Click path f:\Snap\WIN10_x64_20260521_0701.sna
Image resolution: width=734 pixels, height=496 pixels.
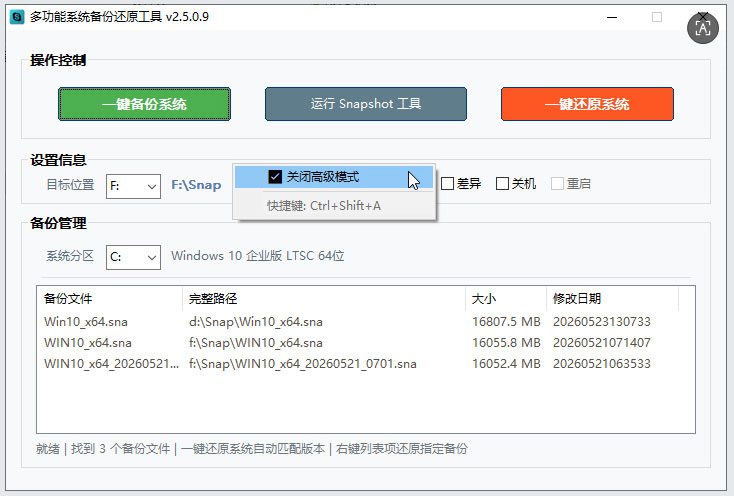[x=302, y=364]
